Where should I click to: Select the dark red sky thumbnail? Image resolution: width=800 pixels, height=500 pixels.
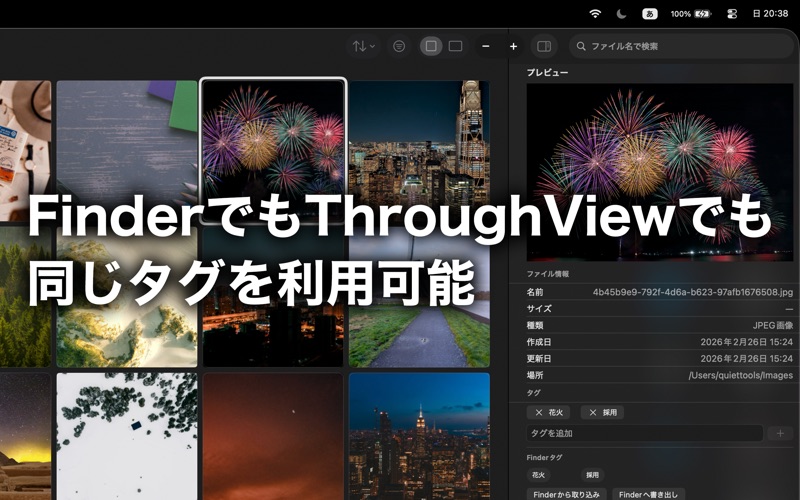click(x=273, y=436)
